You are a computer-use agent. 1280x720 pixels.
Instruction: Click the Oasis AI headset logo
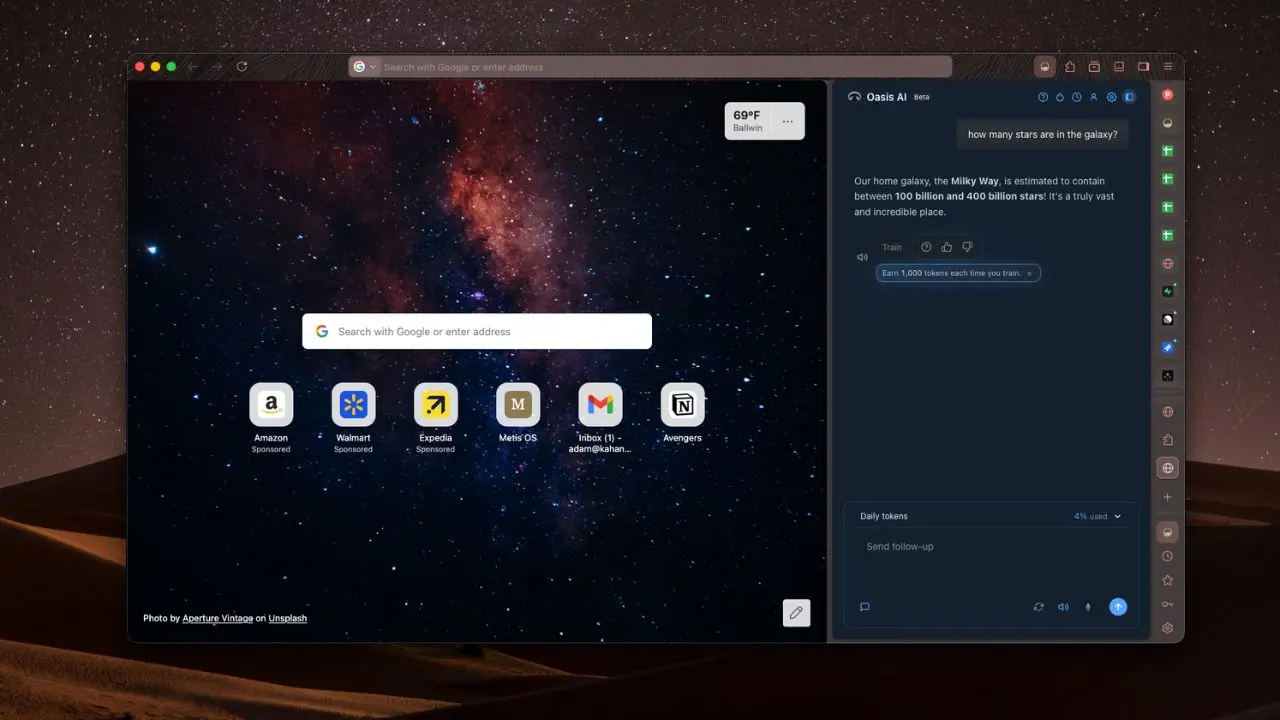pos(854,97)
